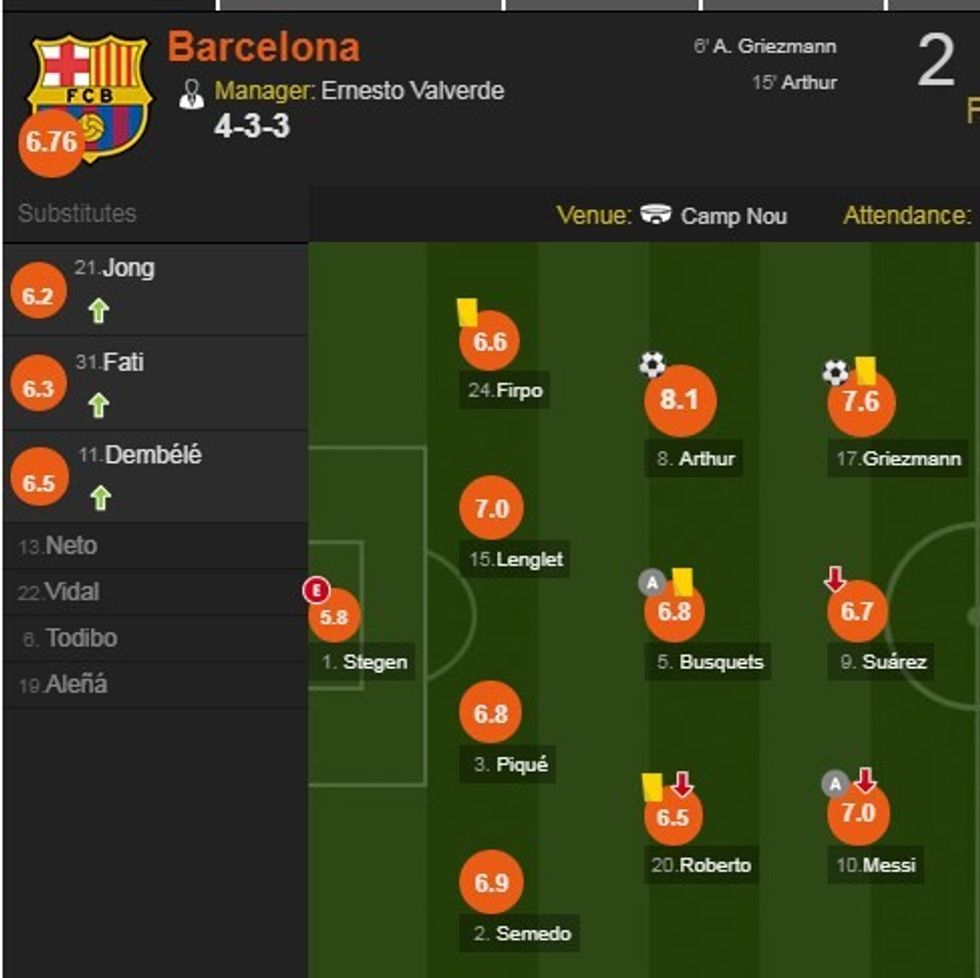Select unused substitute Neto

[x=72, y=546]
